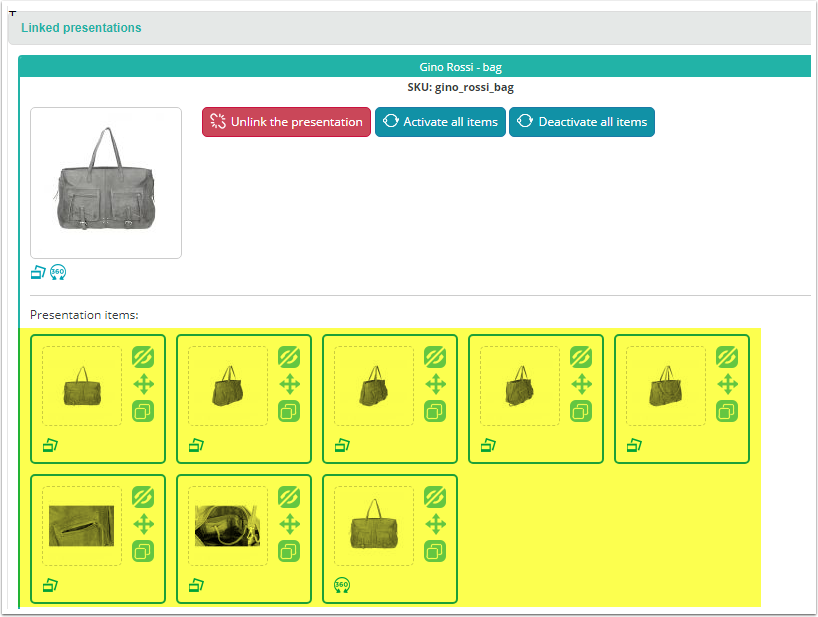
Task: Click Deactivate all items button
Action: (x=581, y=122)
